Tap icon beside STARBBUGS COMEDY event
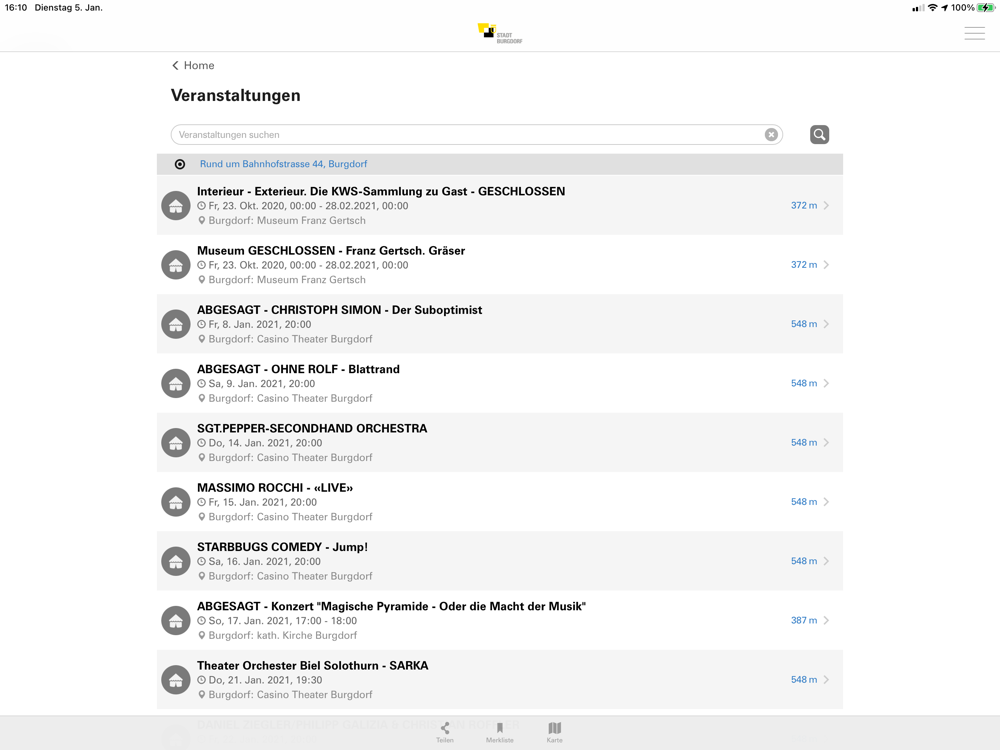The width and height of the screenshot is (1000, 750). click(176, 561)
